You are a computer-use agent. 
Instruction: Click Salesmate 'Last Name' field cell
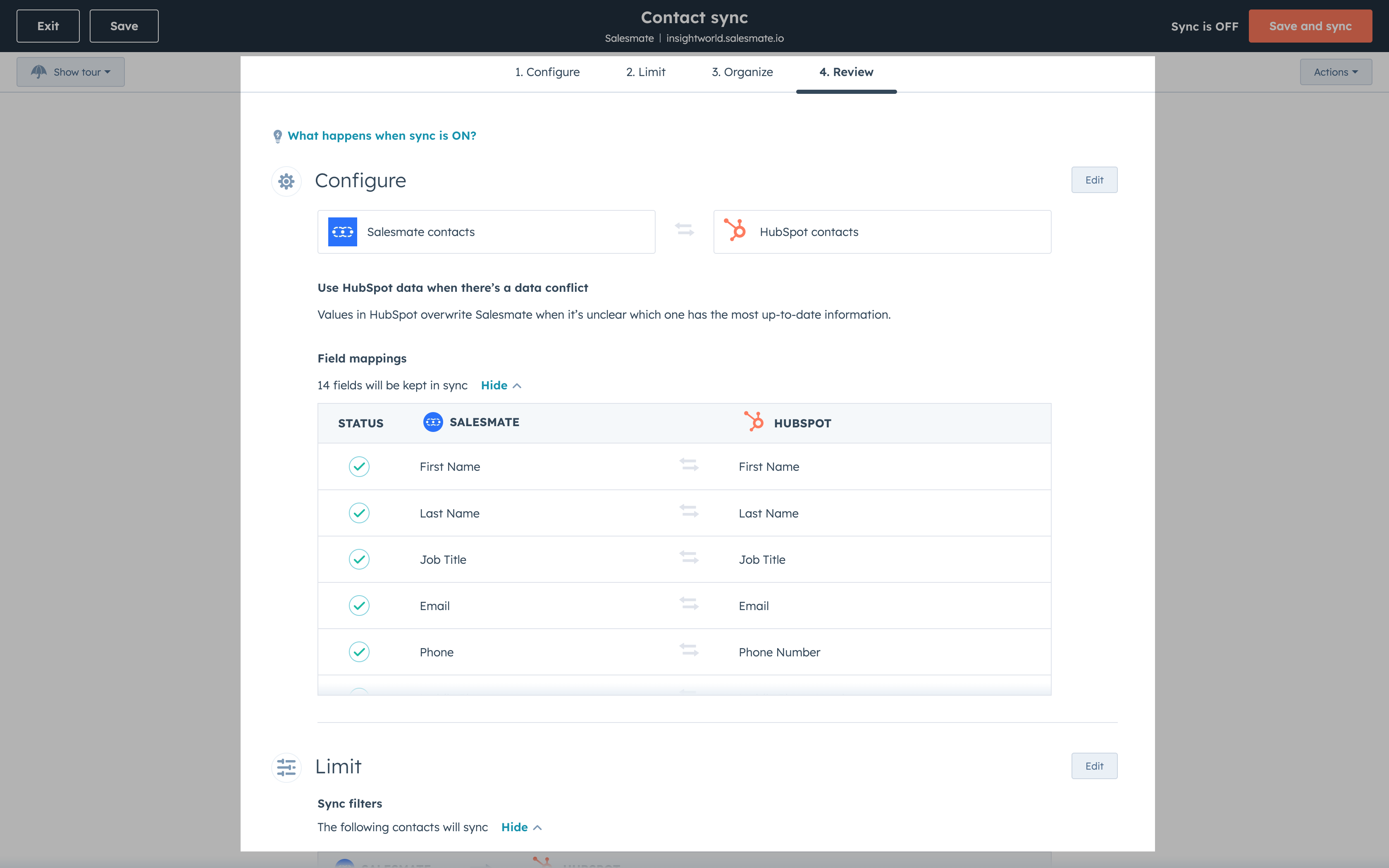point(449,513)
